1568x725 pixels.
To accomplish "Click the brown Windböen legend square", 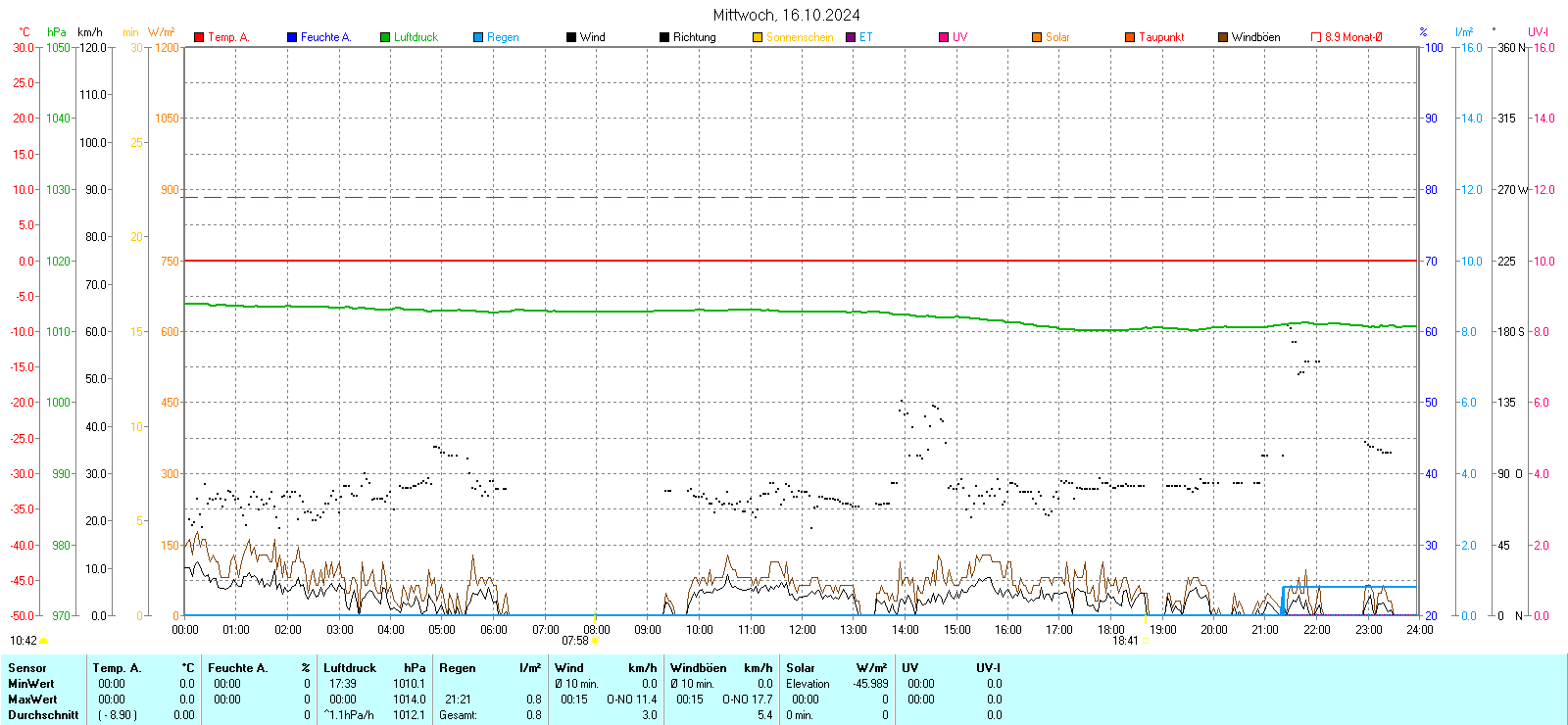I will tap(1223, 37).
